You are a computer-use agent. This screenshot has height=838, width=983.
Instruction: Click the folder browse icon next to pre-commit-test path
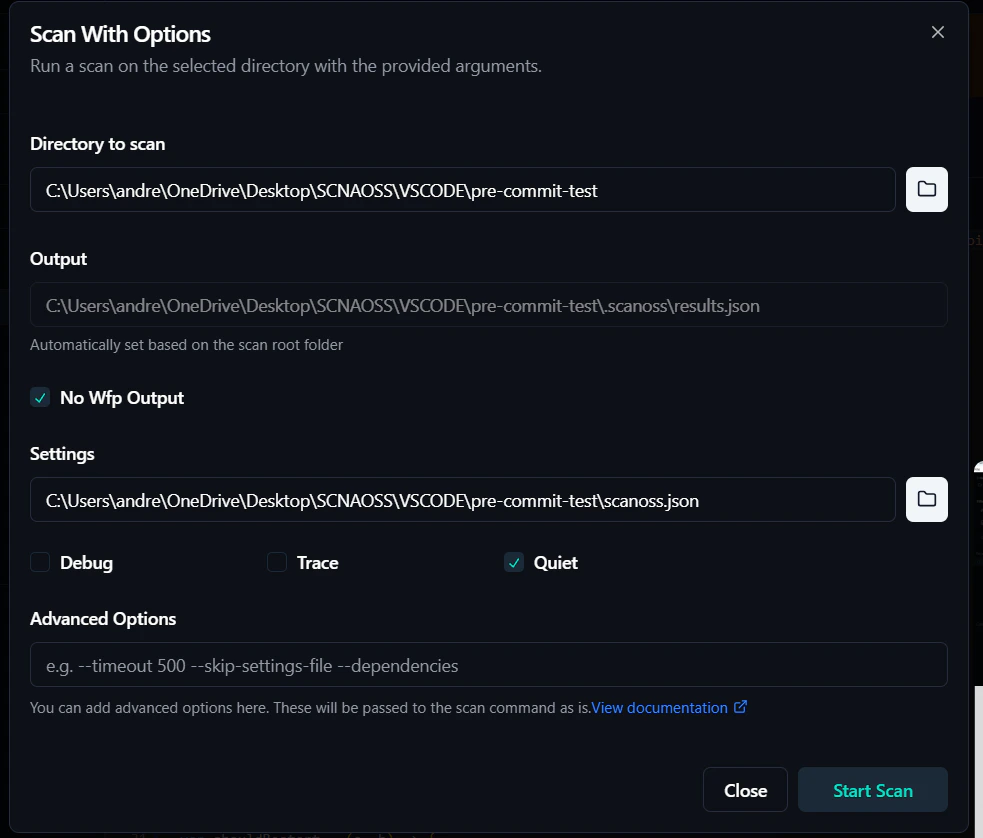point(926,189)
